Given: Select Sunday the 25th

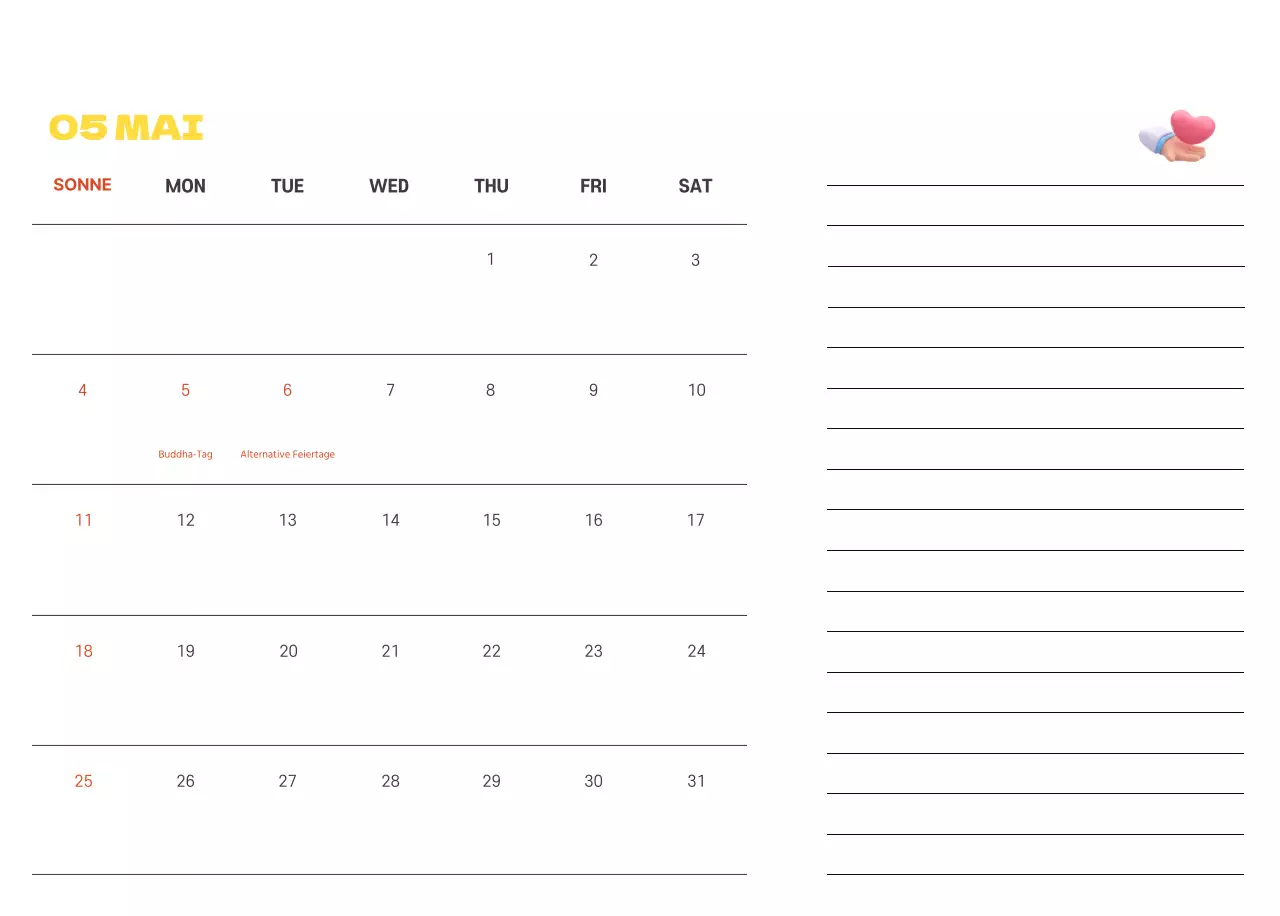Looking at the screenshot, I should (83, 781).
